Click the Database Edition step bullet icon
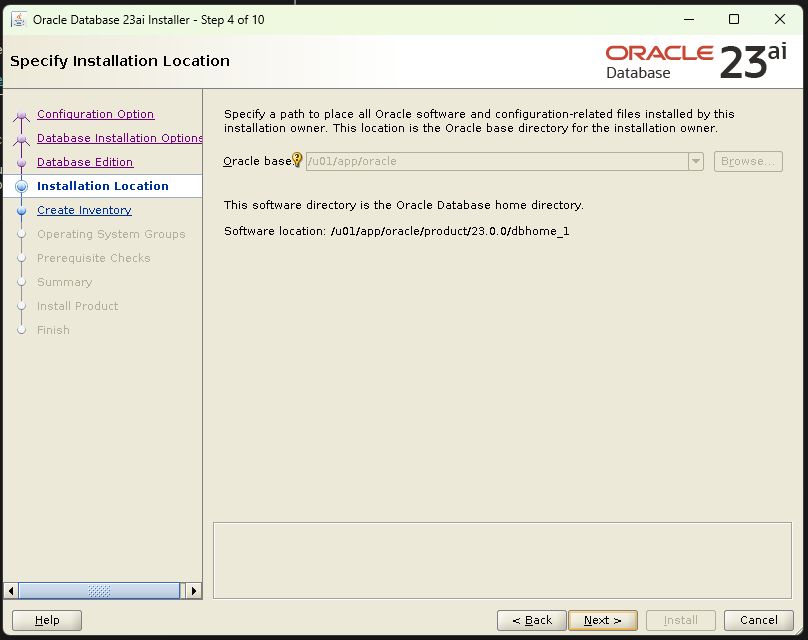The width and height of the screenshot is (808, 640). point(22,162)
